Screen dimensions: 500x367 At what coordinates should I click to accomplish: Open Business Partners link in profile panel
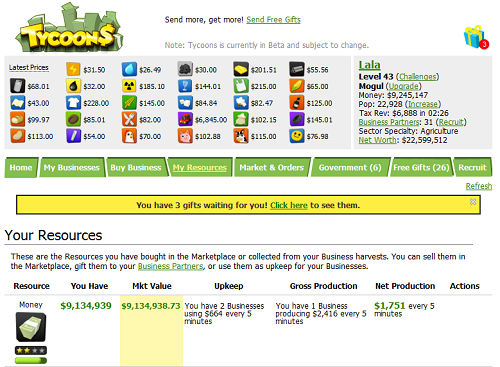coord(389,122)
